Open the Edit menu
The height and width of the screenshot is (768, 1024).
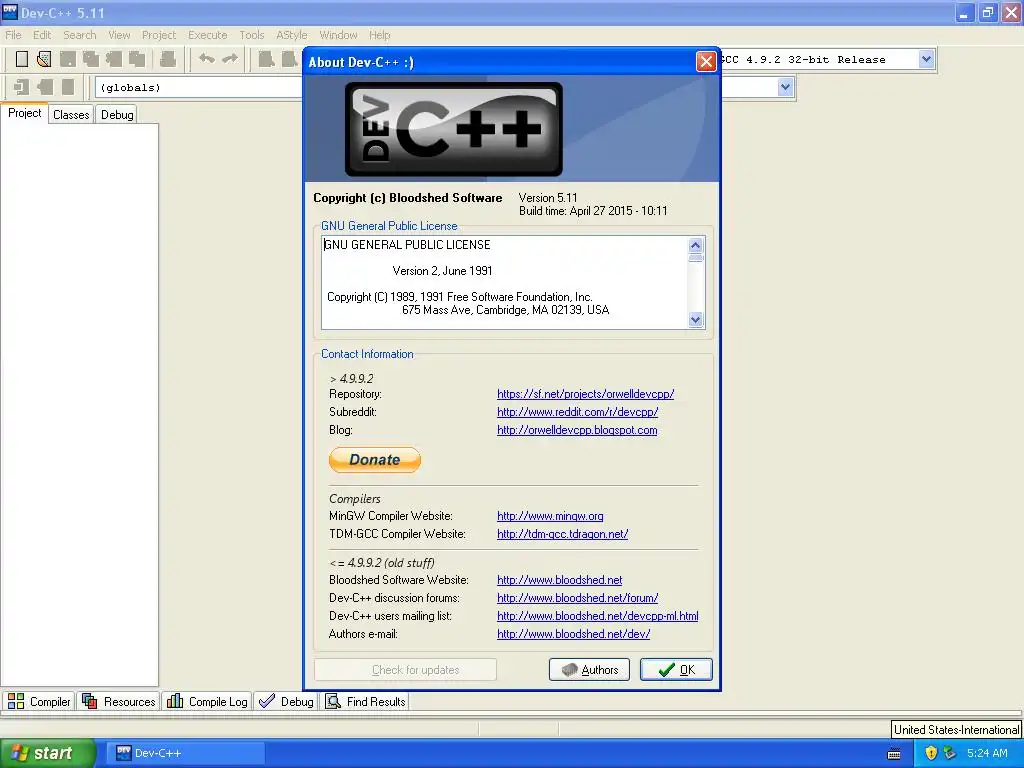pyautogui.click(x=42, y=35)
